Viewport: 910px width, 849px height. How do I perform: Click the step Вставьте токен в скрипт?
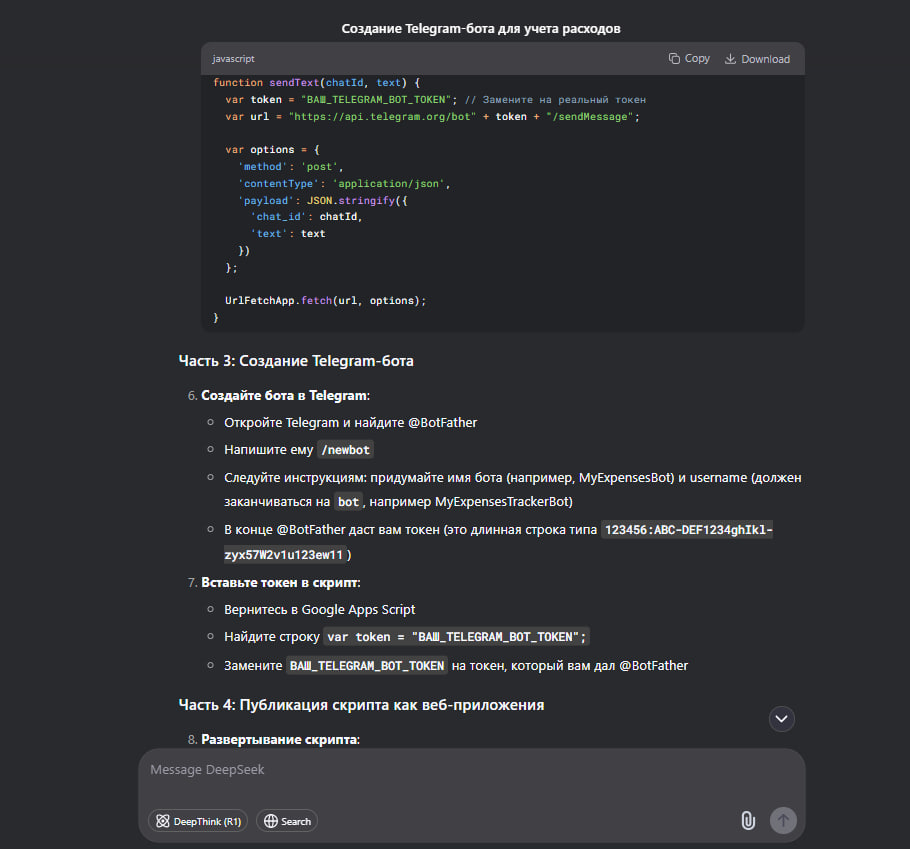click(281, 583)
